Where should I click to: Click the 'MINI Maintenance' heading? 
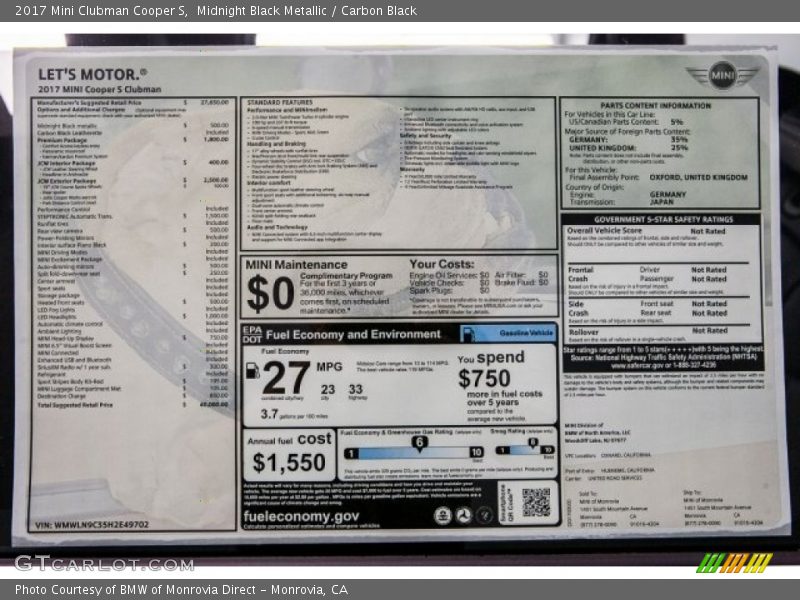click(x=296, y=264)
